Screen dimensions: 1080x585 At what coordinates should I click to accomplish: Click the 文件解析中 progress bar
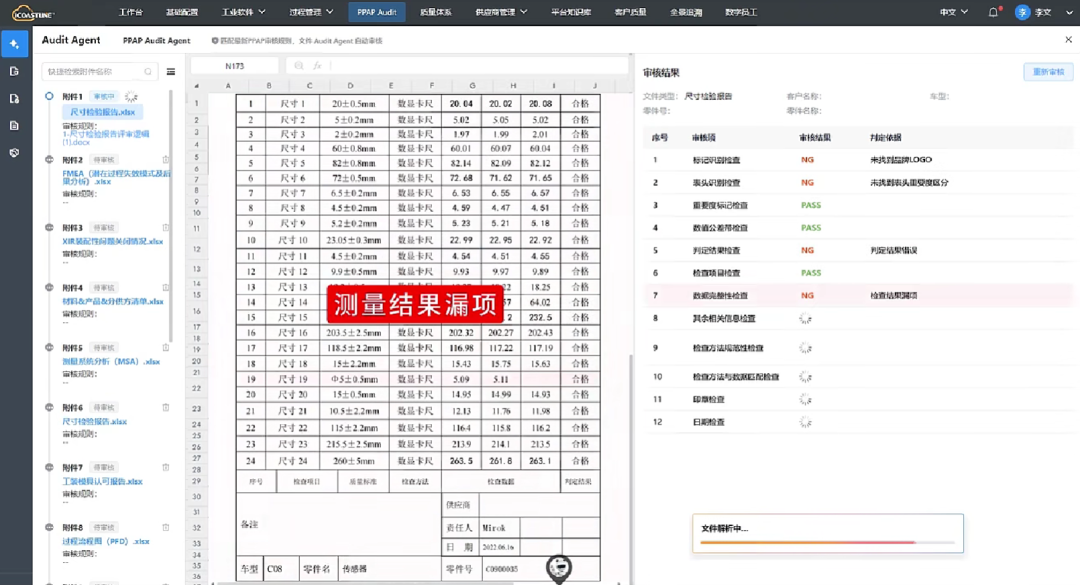point(826,543)
